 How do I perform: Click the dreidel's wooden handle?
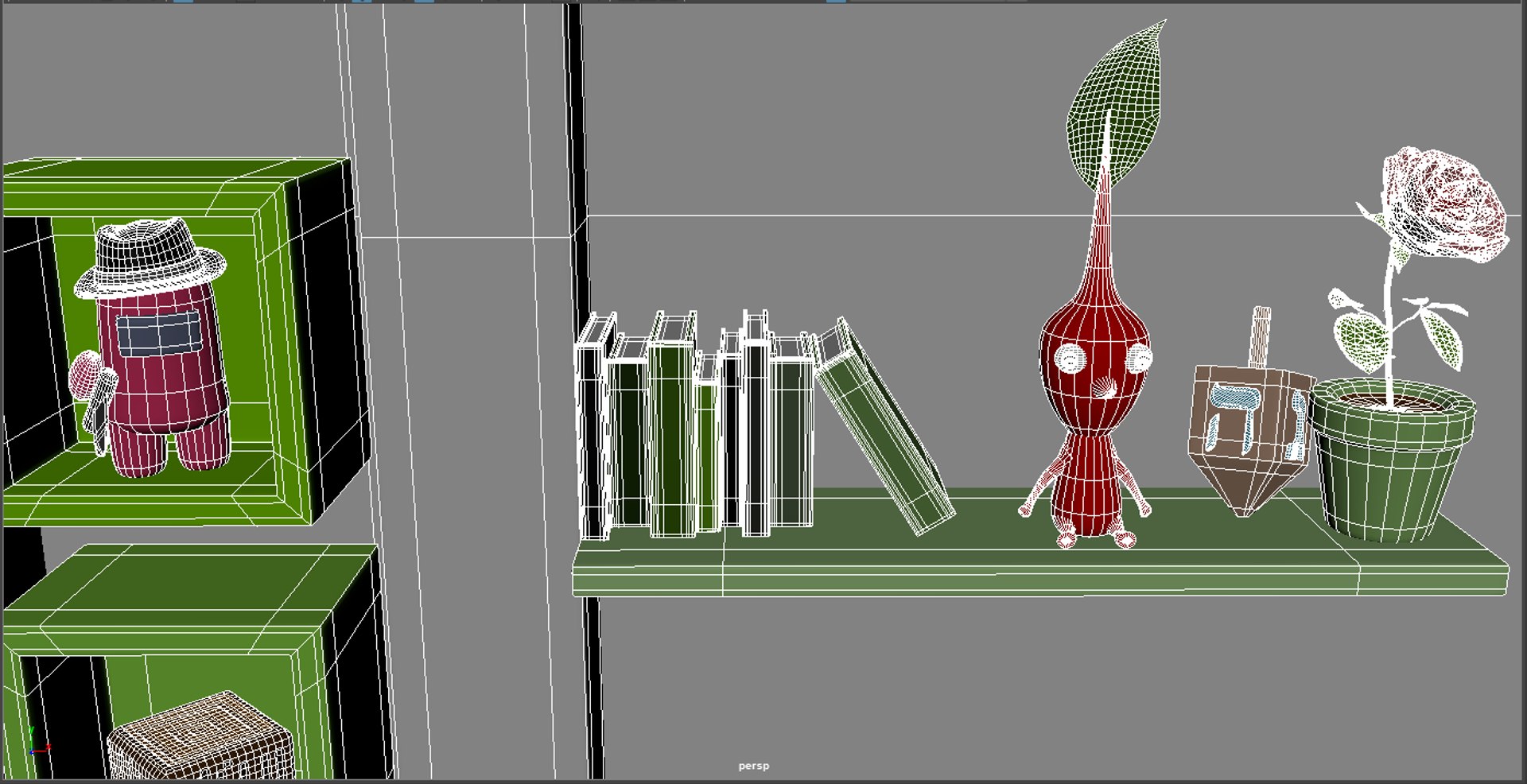1260,337
